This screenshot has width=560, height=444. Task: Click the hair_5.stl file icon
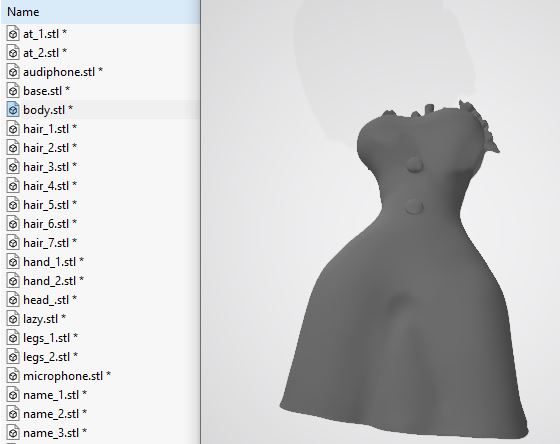(x=13, y=205)
